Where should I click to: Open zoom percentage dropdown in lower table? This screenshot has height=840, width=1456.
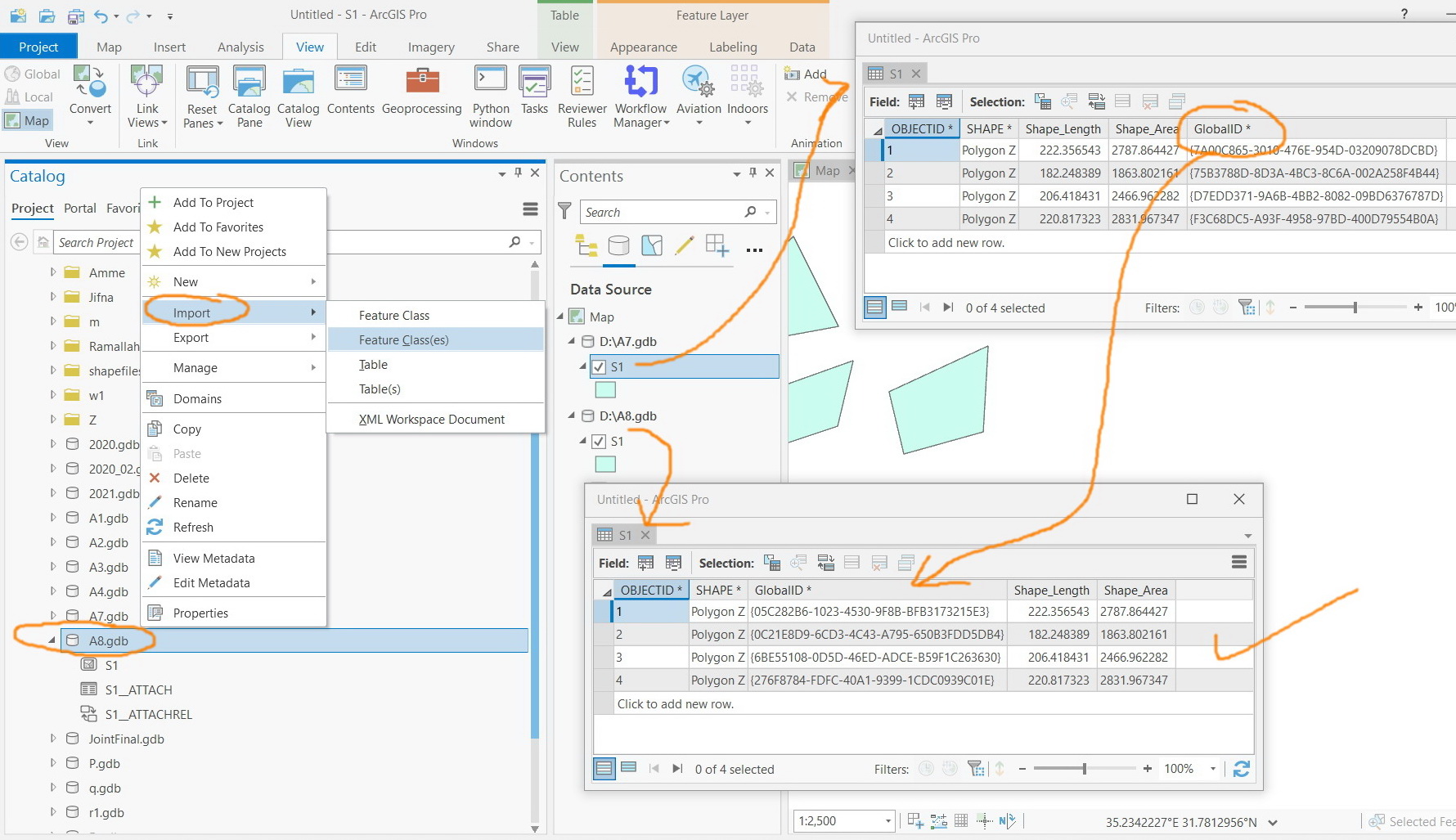(1212, 769)
